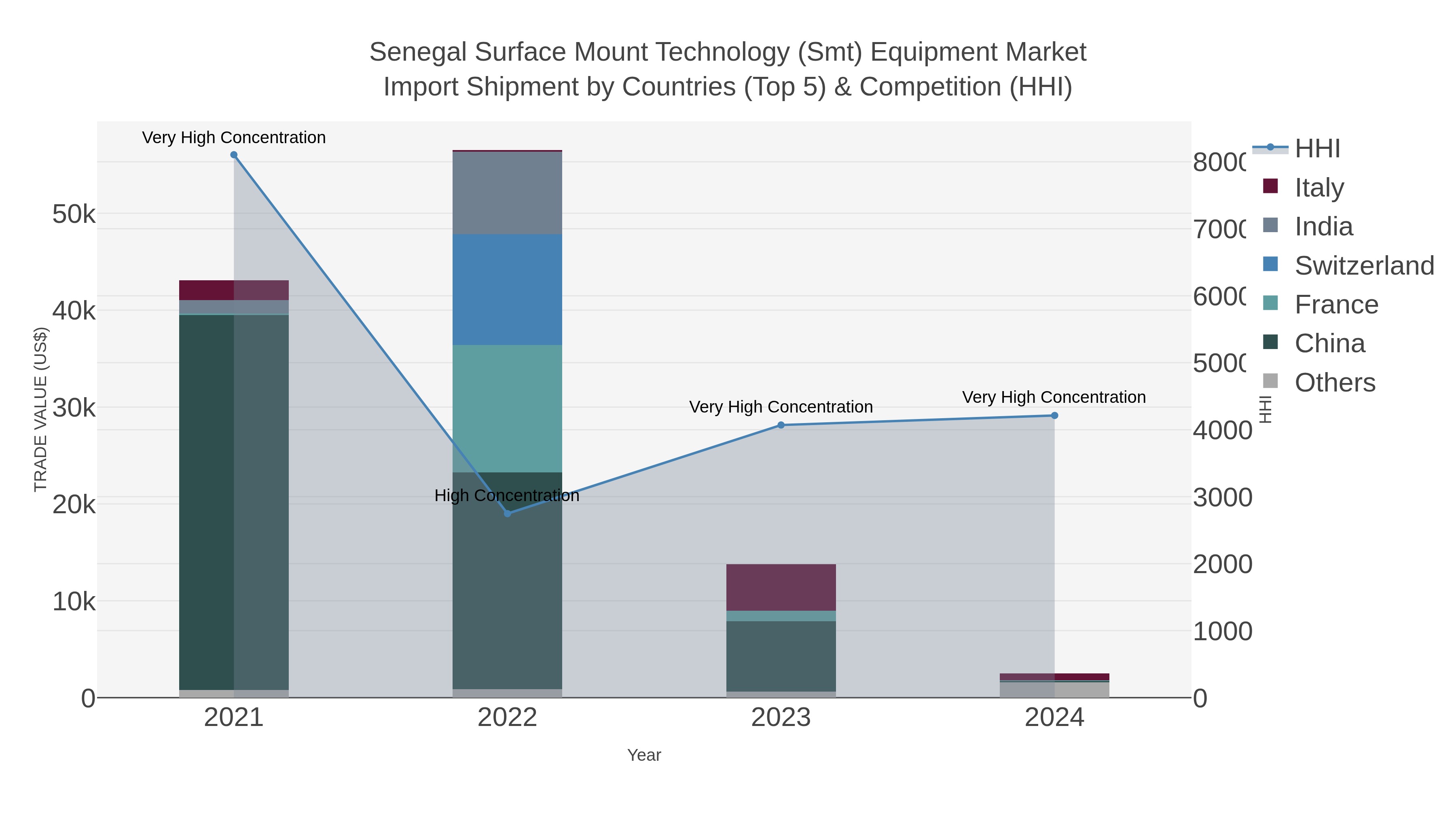Click the 2021 x-axis label
The image size is (1456, 819).
234,718
